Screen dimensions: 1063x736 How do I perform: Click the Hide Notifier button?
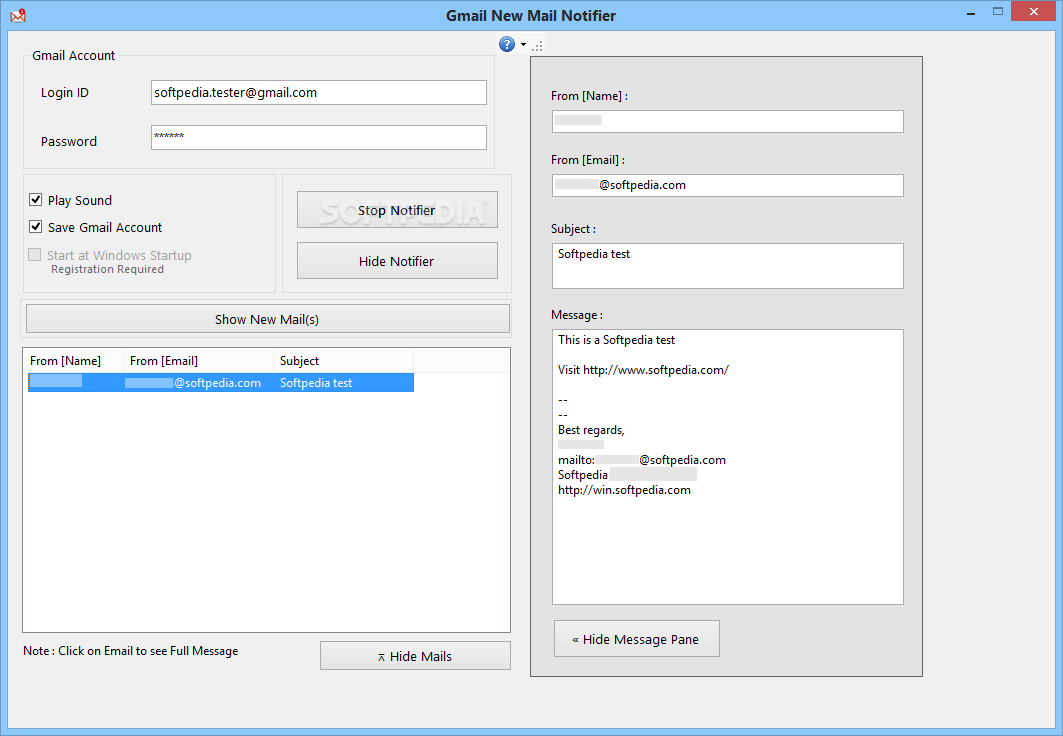[397, 261]
